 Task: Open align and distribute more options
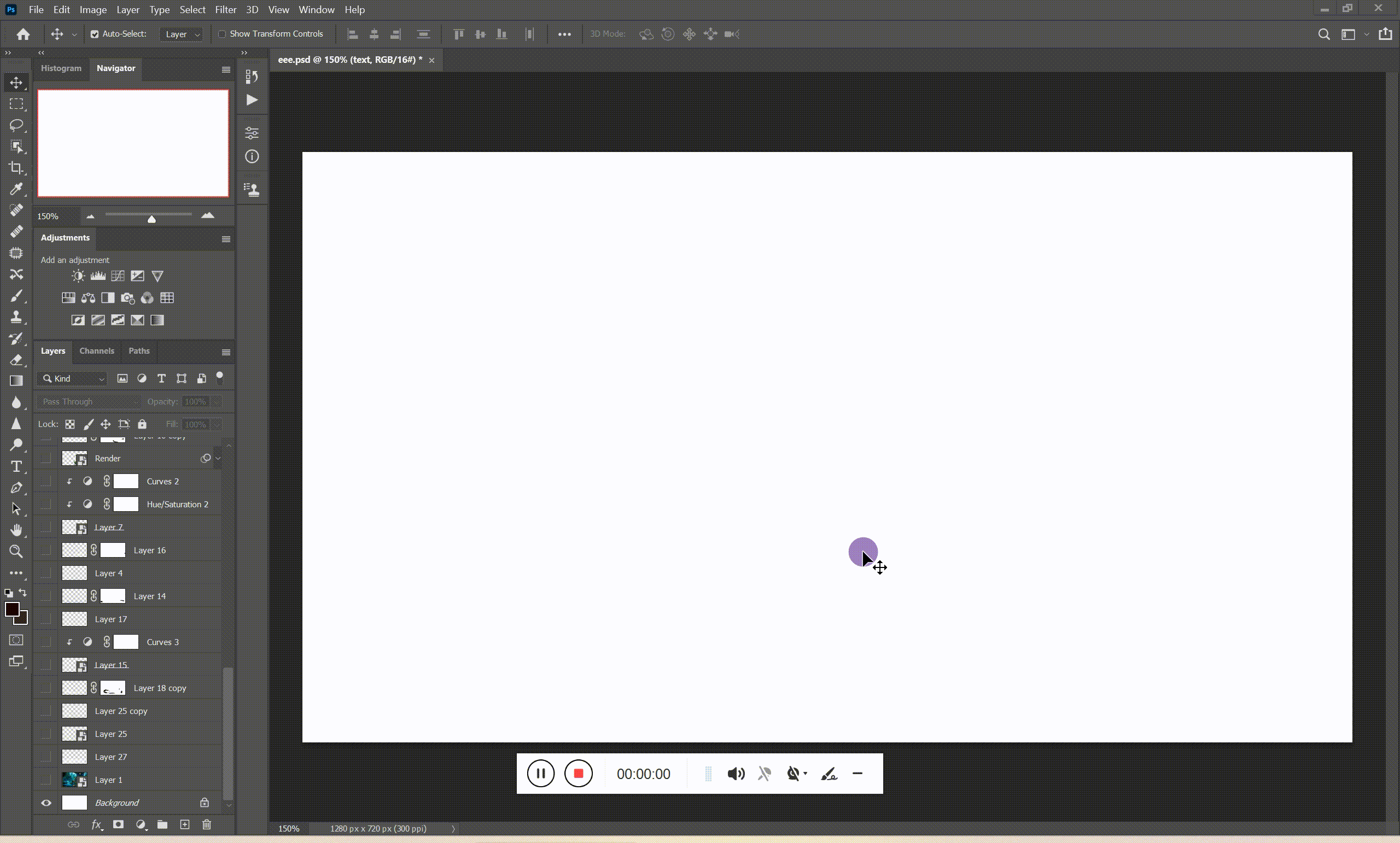(564, 34)
